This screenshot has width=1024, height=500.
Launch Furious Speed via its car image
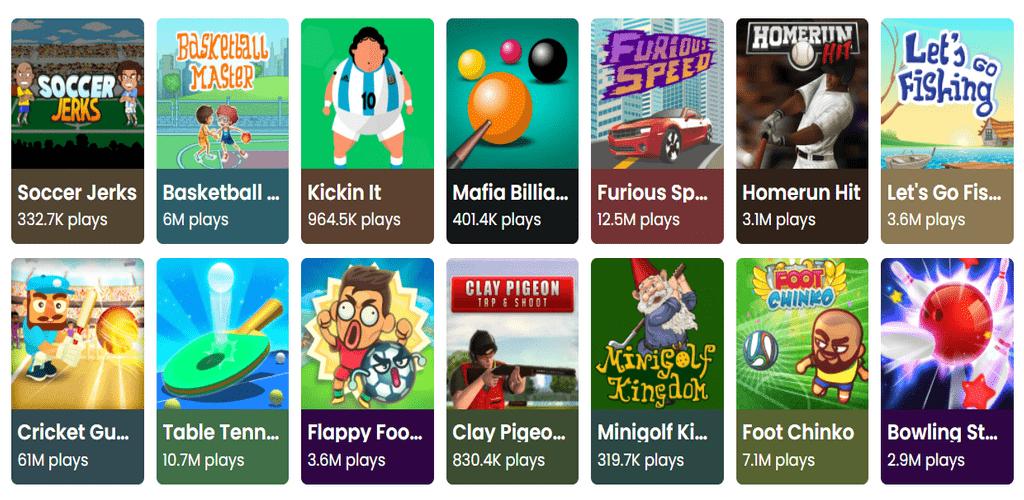point(657,93)
